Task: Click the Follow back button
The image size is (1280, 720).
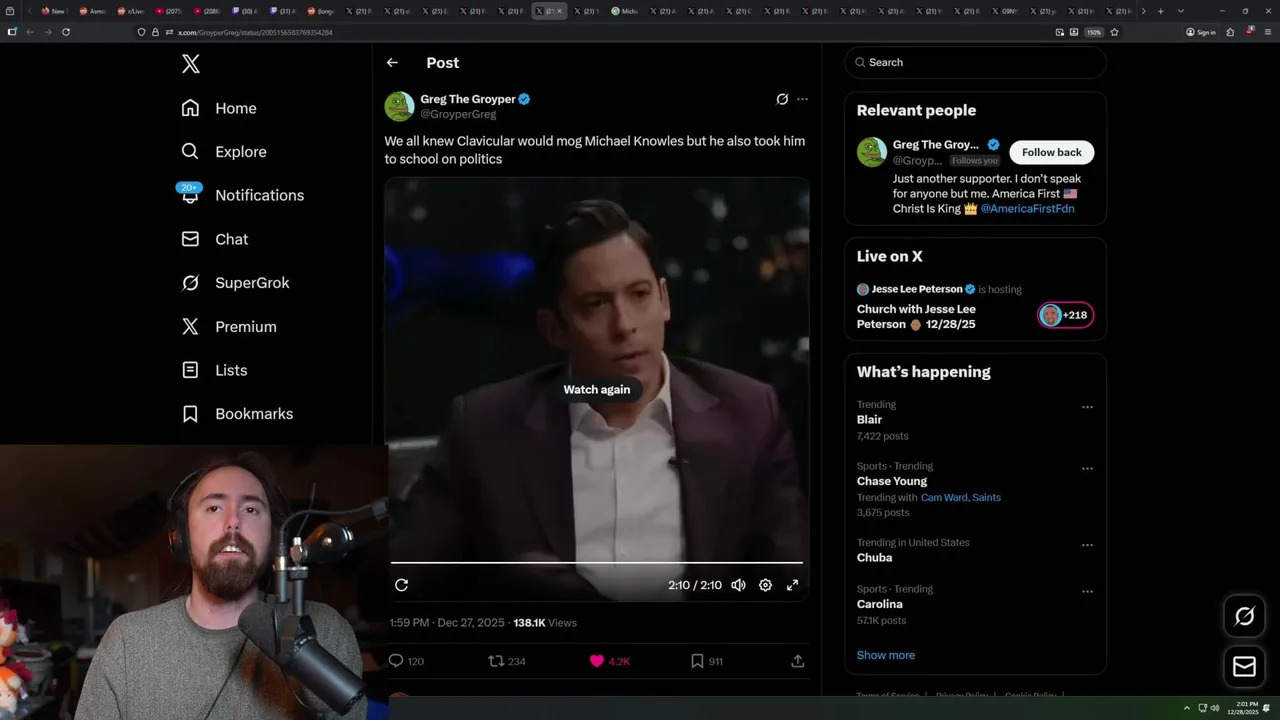Action: coord(1052,152)
